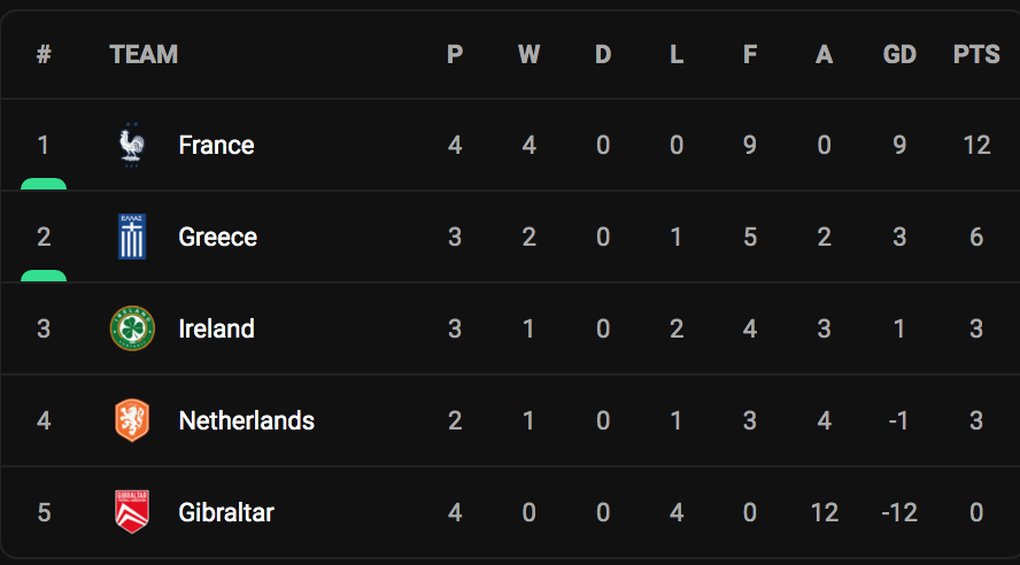Click the Netherlands orange lion crest

132,420
